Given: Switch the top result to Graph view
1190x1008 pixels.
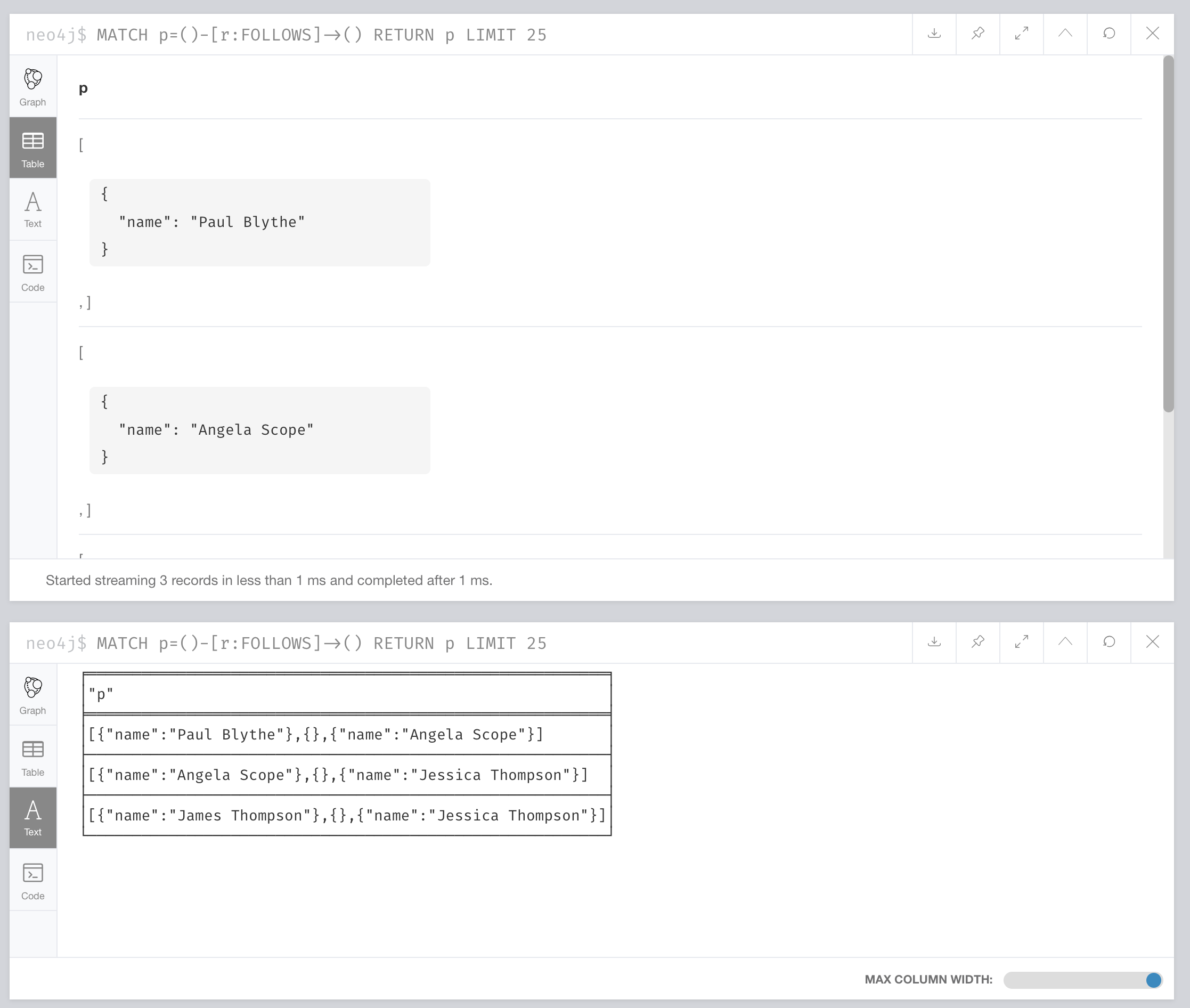Looking at the screenshot, I should click(32, 86).
